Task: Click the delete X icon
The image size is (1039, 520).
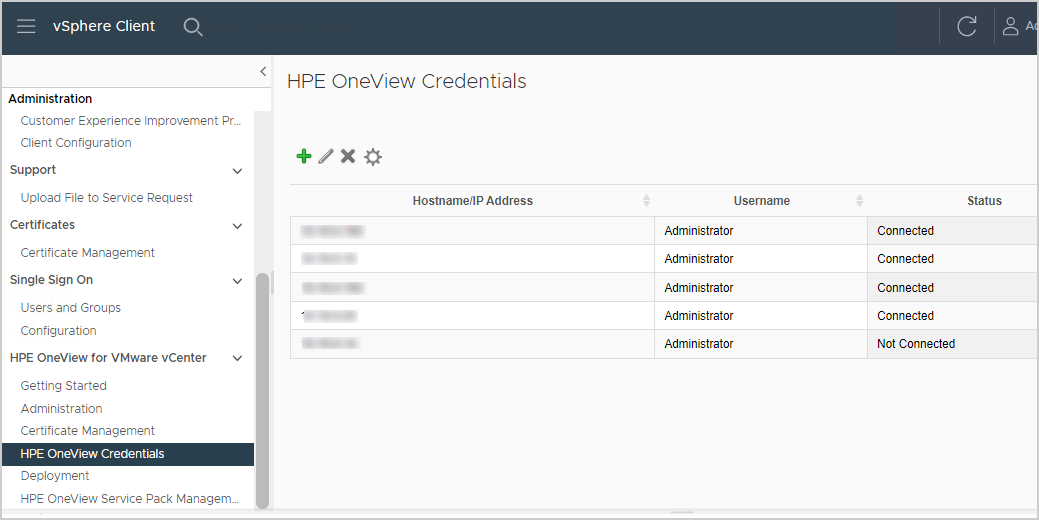Action: pos(348,156)
